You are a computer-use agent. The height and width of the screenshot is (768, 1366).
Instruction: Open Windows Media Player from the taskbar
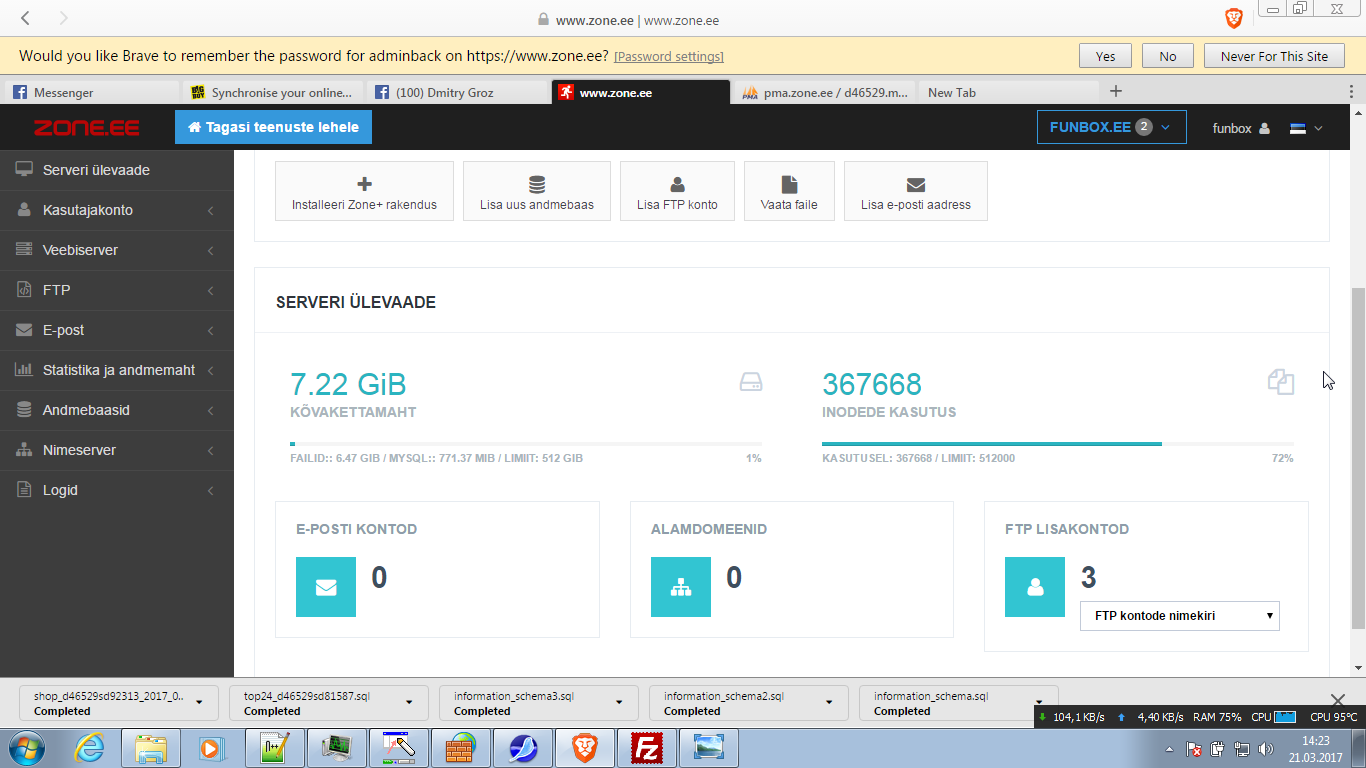[210, 748]
